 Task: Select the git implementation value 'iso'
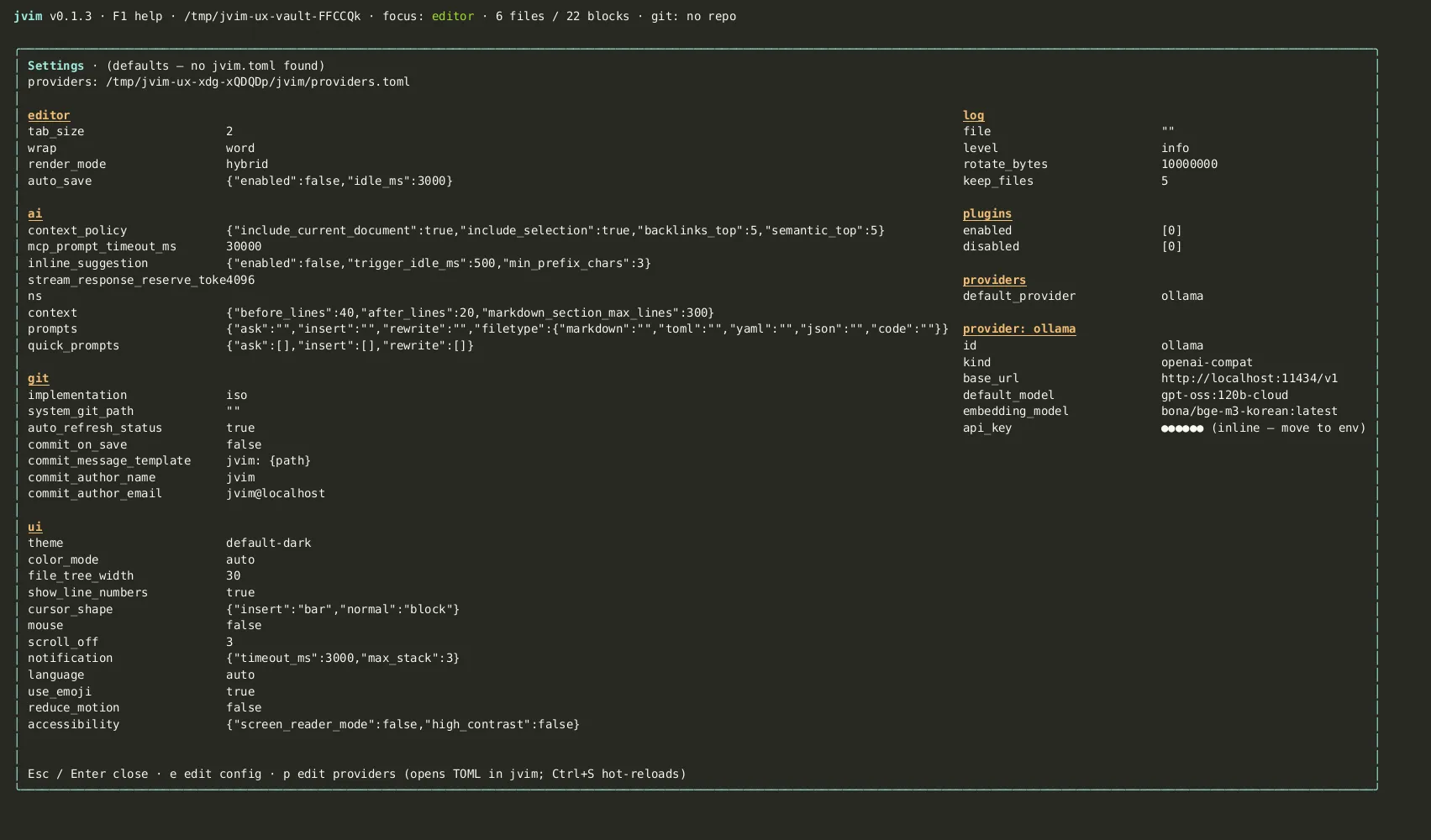click(x=237, y=395)
